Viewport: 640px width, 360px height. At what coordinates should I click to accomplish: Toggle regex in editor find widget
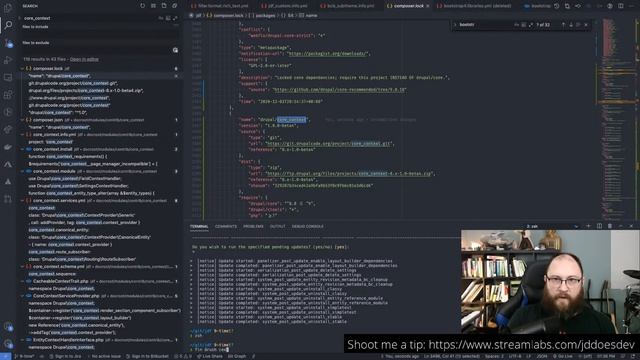click(531, 25)
